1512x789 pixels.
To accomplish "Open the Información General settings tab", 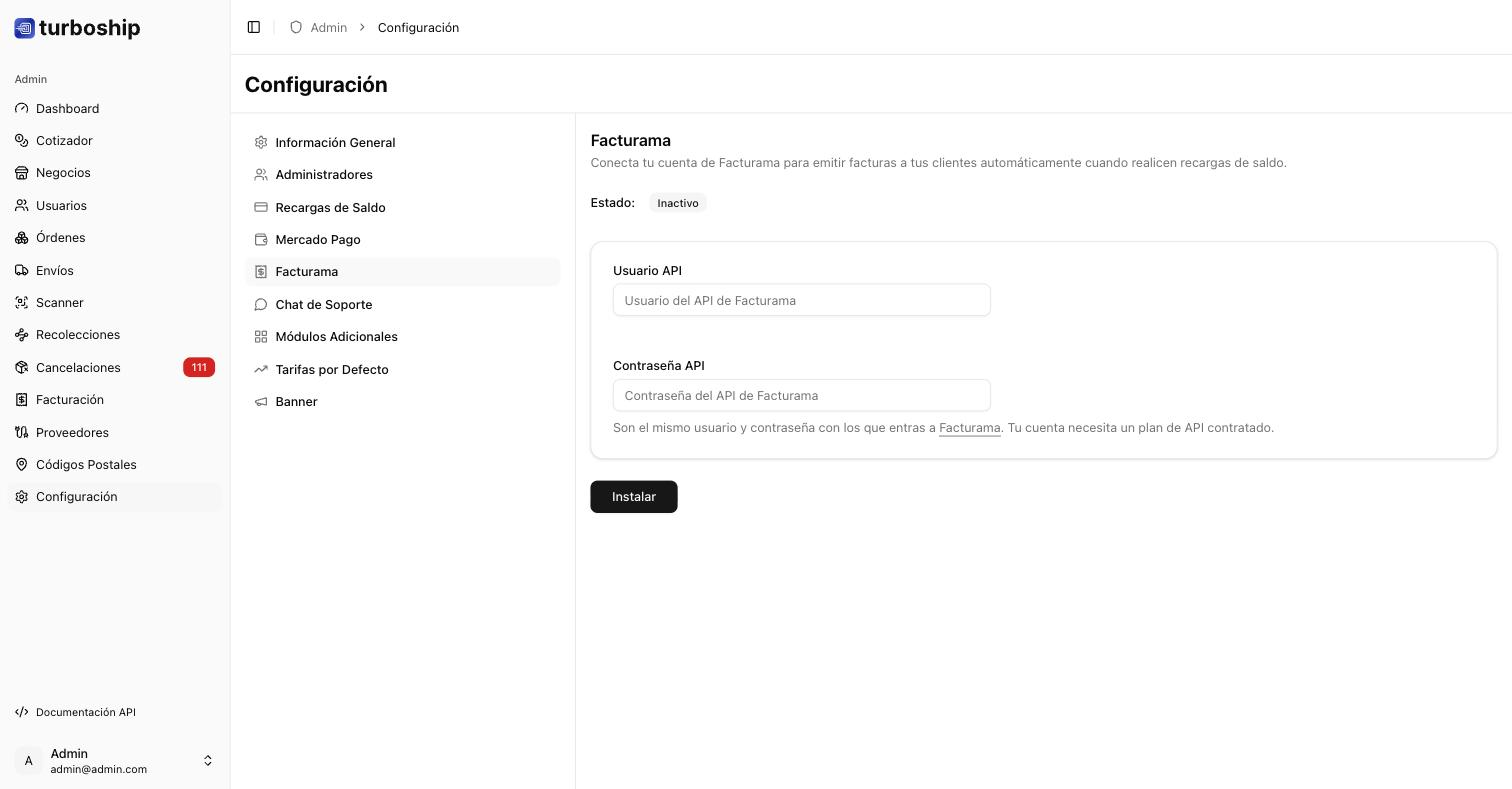I will [402, 142].
